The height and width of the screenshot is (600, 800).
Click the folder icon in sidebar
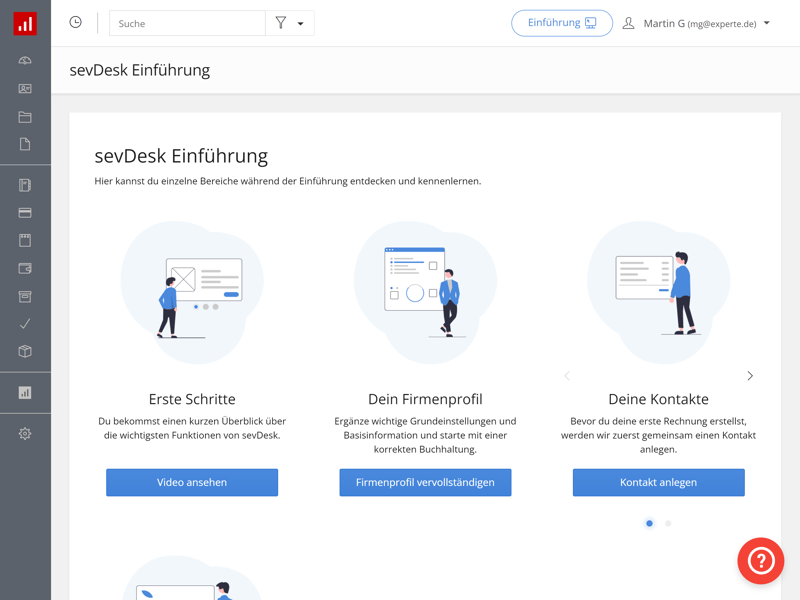(x=25, y=117)
